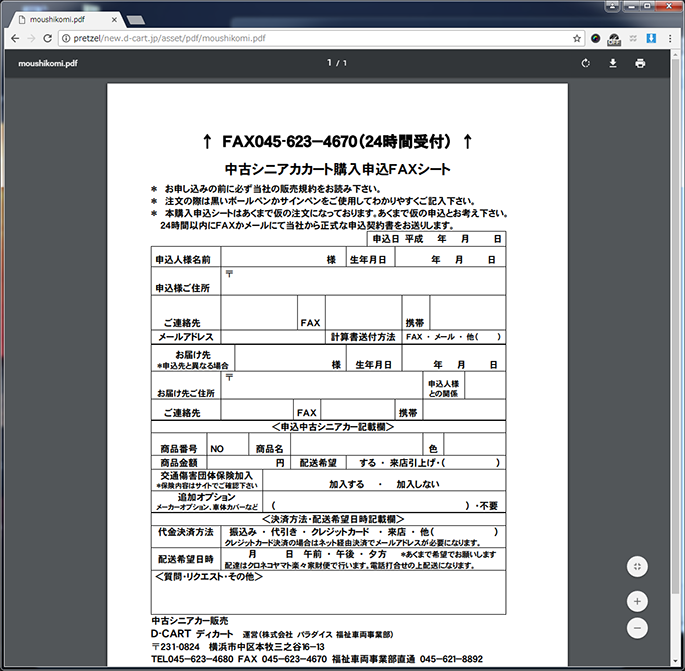685x671 pixels.
Task: Close the moushikomi.pdf tab
Action: pyautogui.click(x=114, y=20)
